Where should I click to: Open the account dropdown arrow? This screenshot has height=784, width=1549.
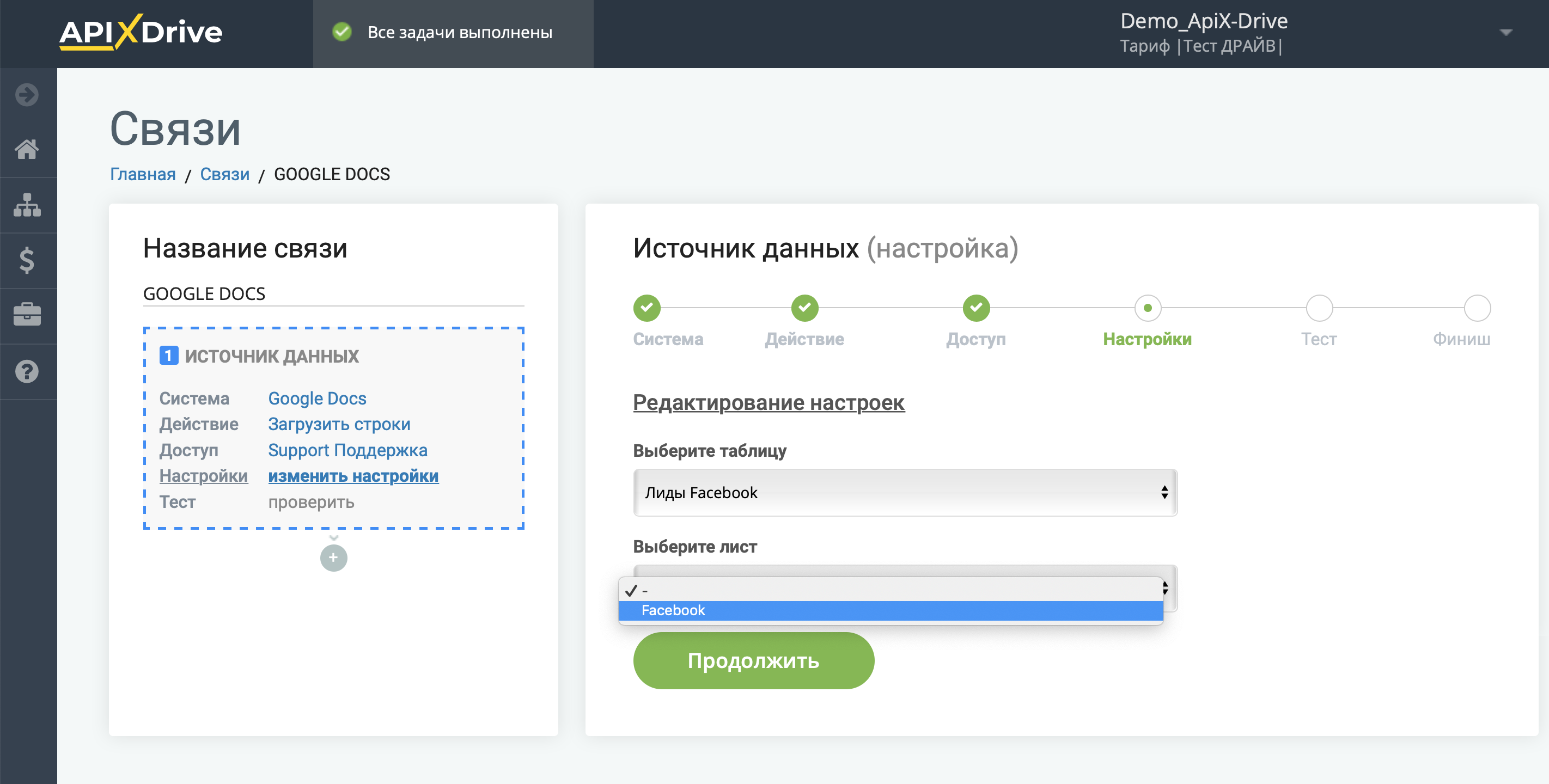[x=1505, y=33]
